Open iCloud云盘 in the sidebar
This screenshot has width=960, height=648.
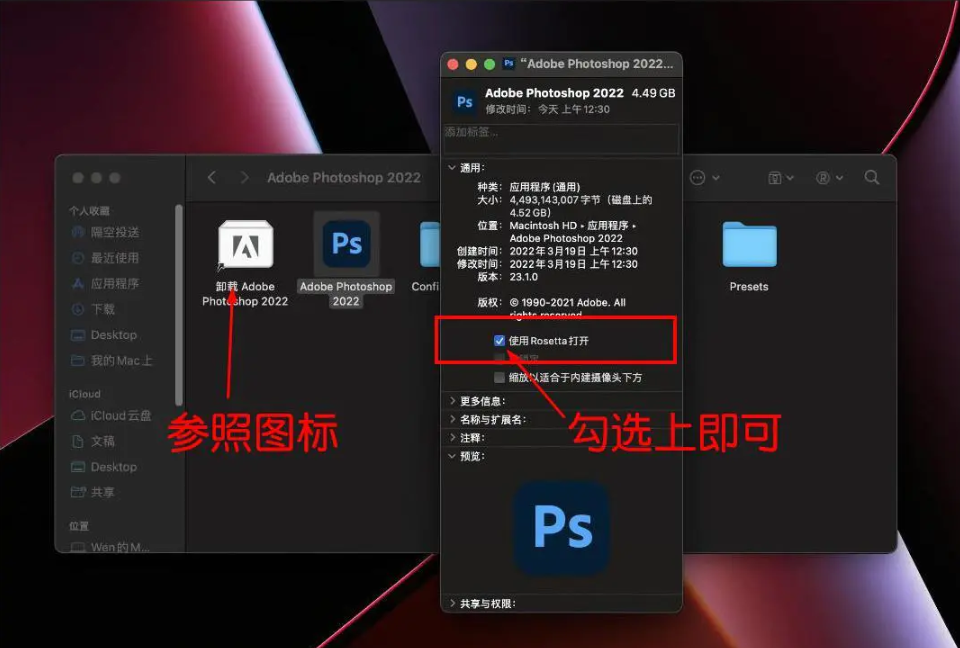[120, 415]
